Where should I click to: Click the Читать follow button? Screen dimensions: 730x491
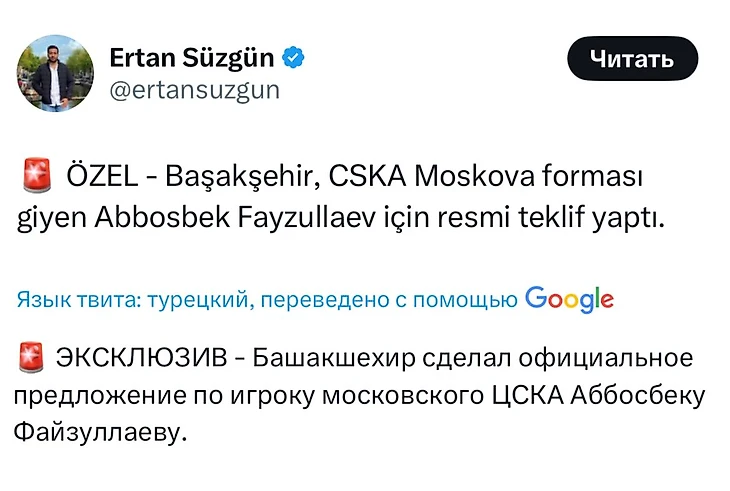(632, 59)
